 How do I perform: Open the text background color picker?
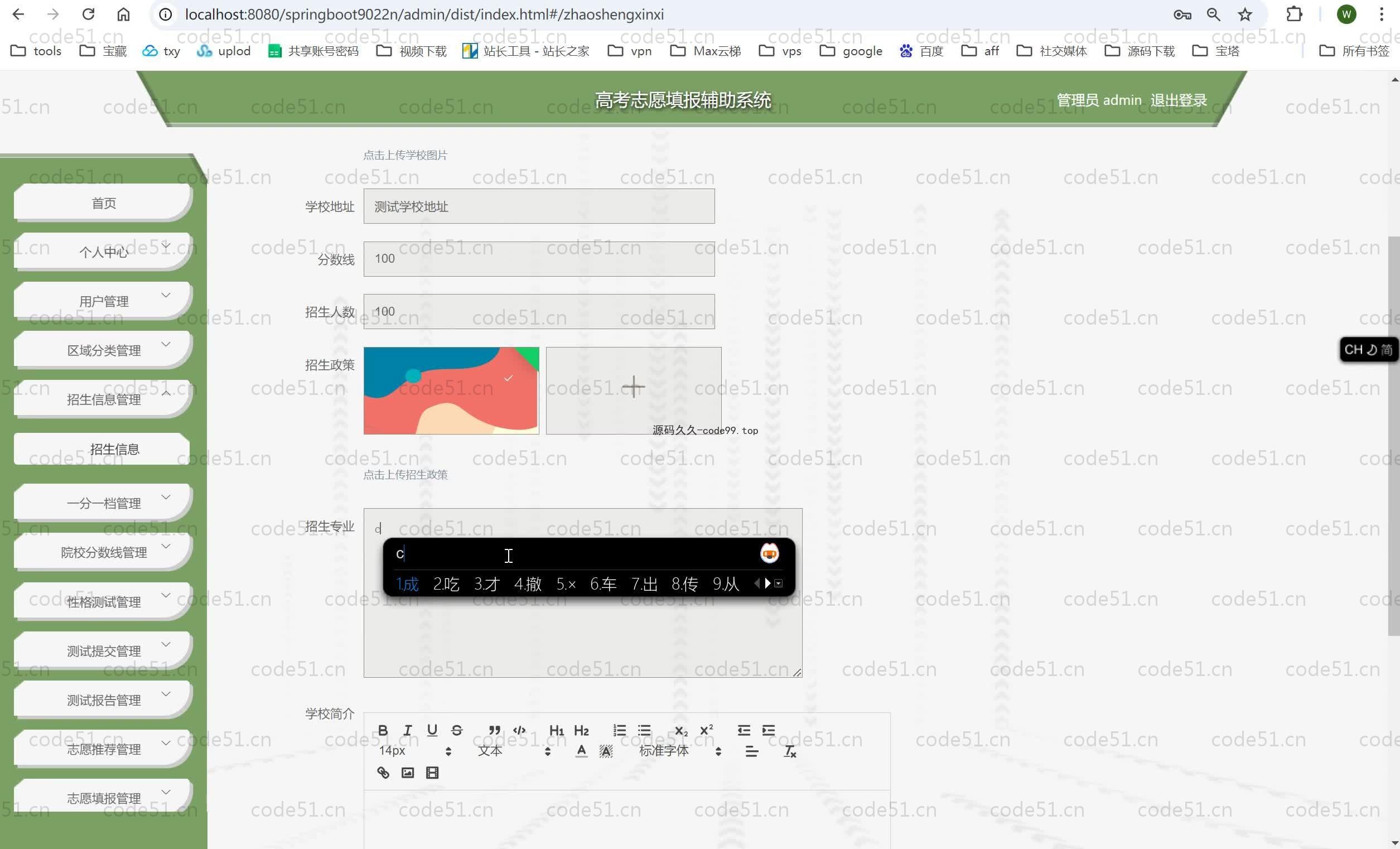[606, 751]
